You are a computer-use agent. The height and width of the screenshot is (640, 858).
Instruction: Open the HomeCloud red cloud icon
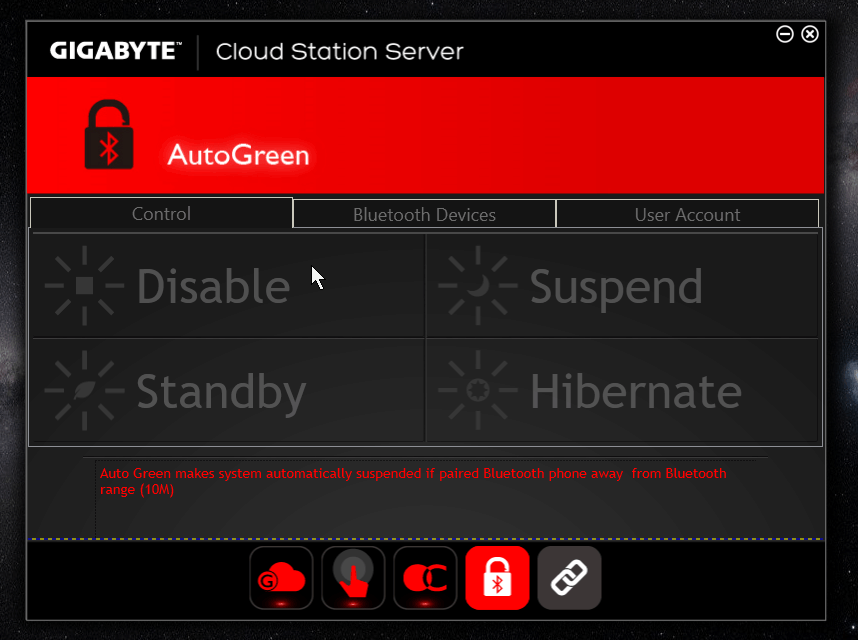[x=281, y=578]
